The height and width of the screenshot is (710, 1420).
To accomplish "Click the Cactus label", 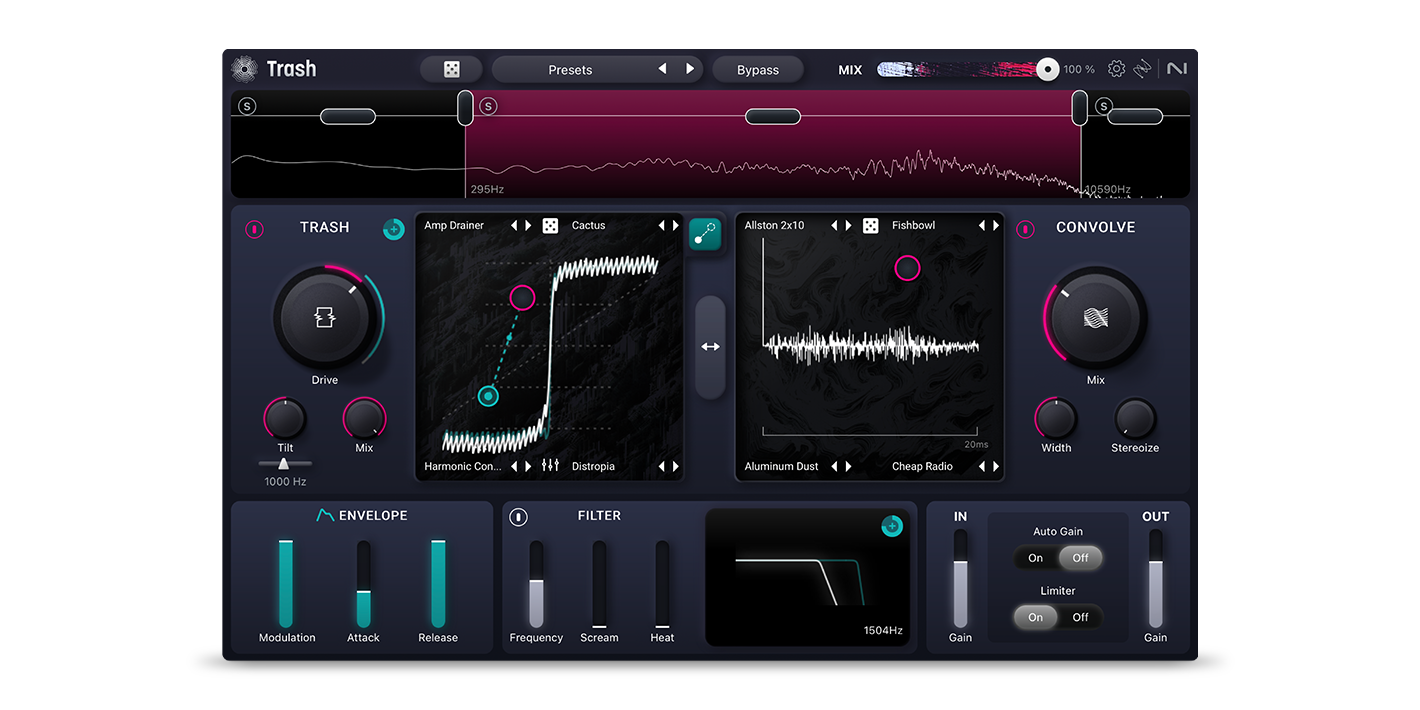I will click(x=589, y=226).
